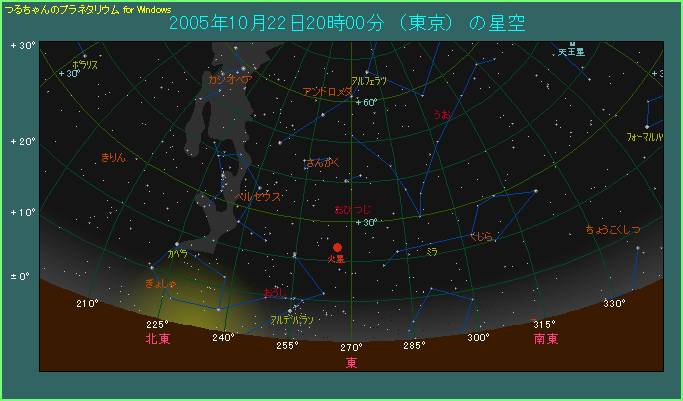Click the おひつじ constellation label
This screenshot has height=401, width=683.
[x=354, y=210]
